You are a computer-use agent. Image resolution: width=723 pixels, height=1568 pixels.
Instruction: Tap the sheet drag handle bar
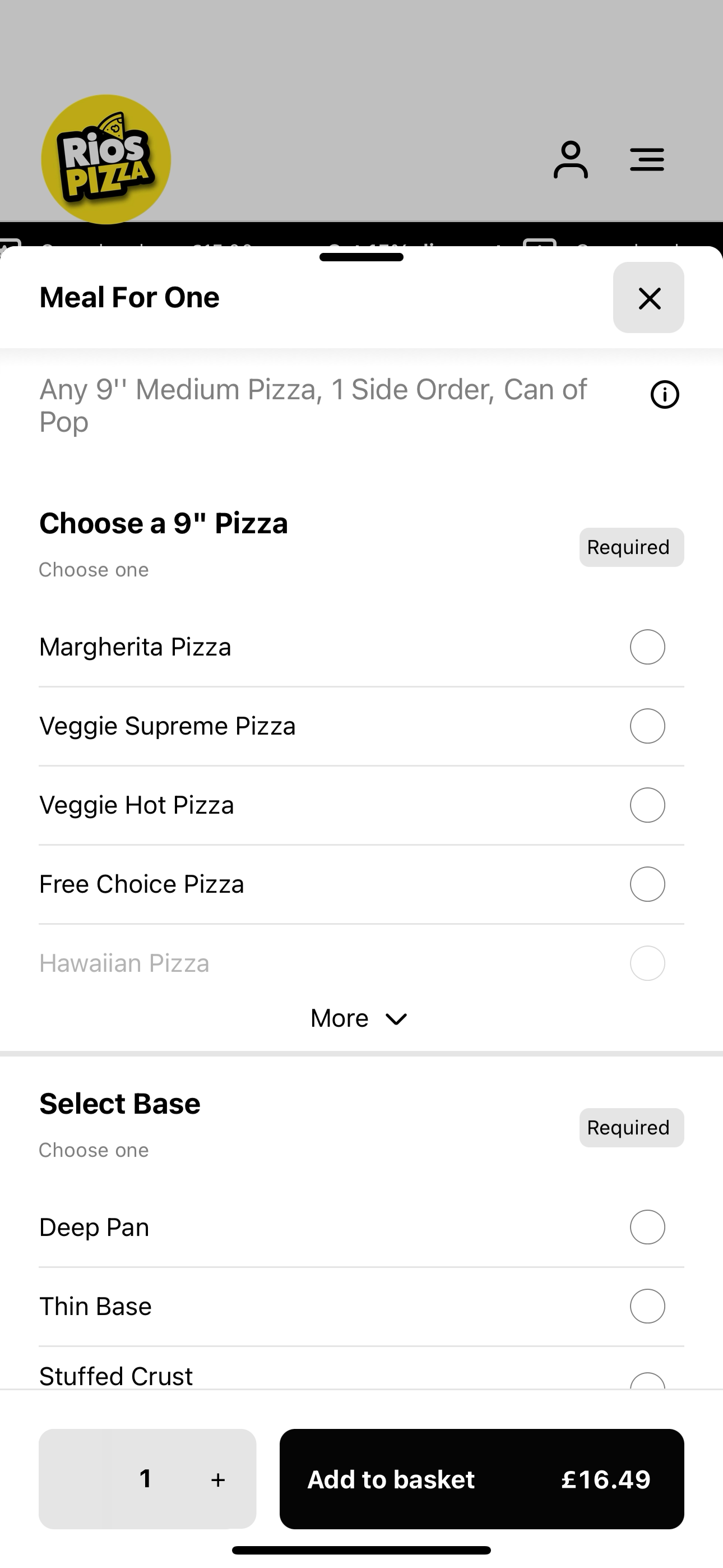361,257
